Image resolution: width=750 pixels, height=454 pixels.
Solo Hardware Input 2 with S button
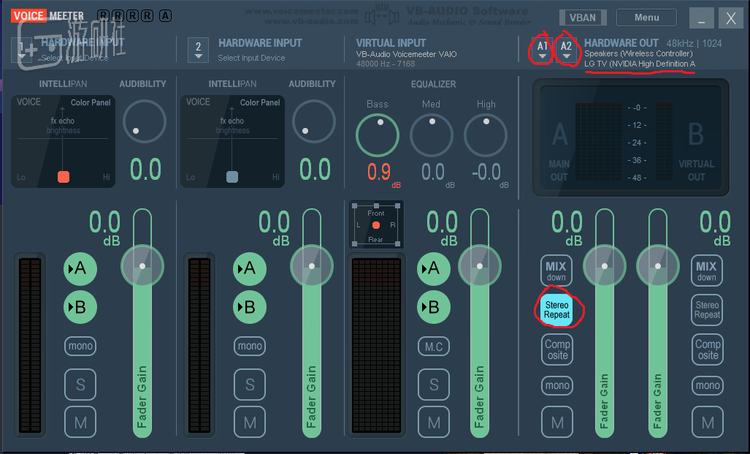point(249,385)
